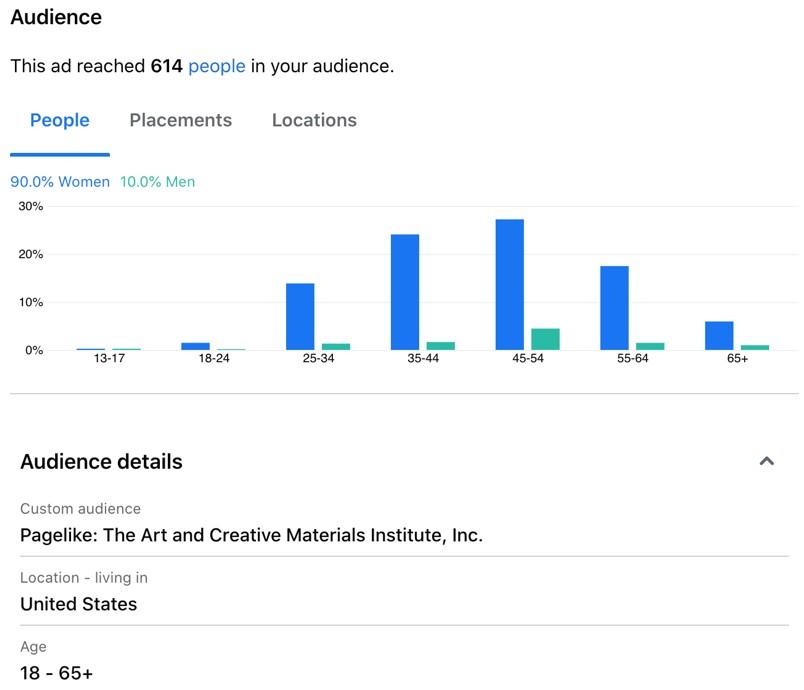Select the People tab
804x690 pixels.
tap(59, 120)
